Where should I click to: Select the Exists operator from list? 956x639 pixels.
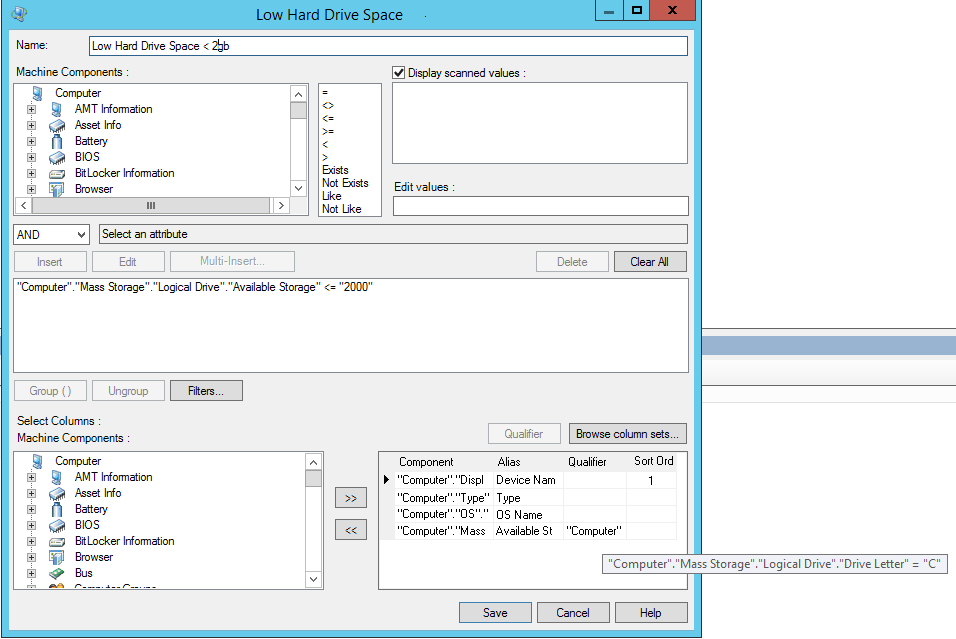pyautogui.click(x=335, y=170)
